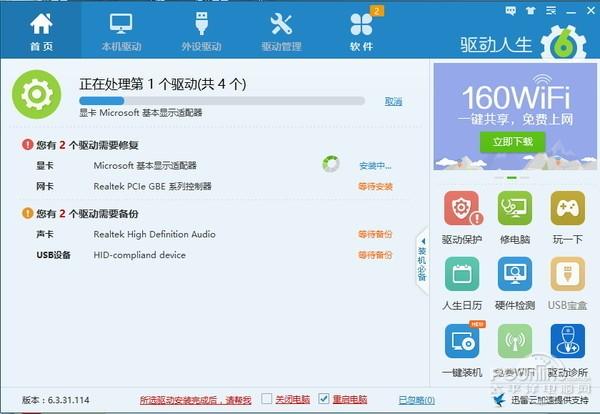Tick the 关闭电脑 checkbox

266,399
